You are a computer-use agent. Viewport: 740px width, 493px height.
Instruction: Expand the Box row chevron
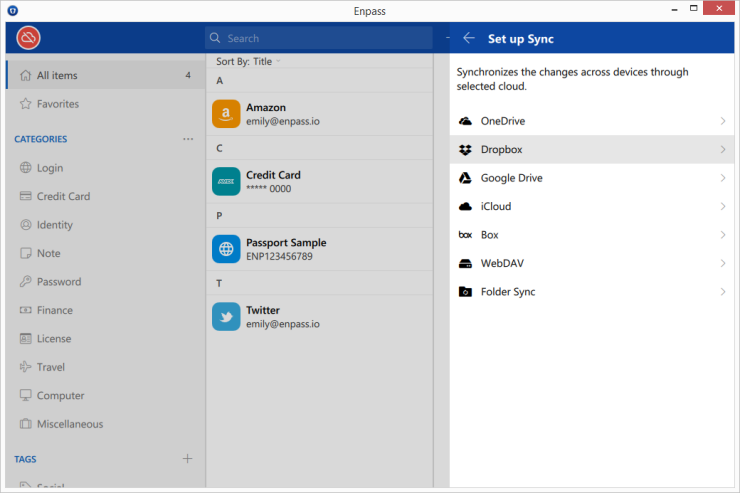(723, 235)
